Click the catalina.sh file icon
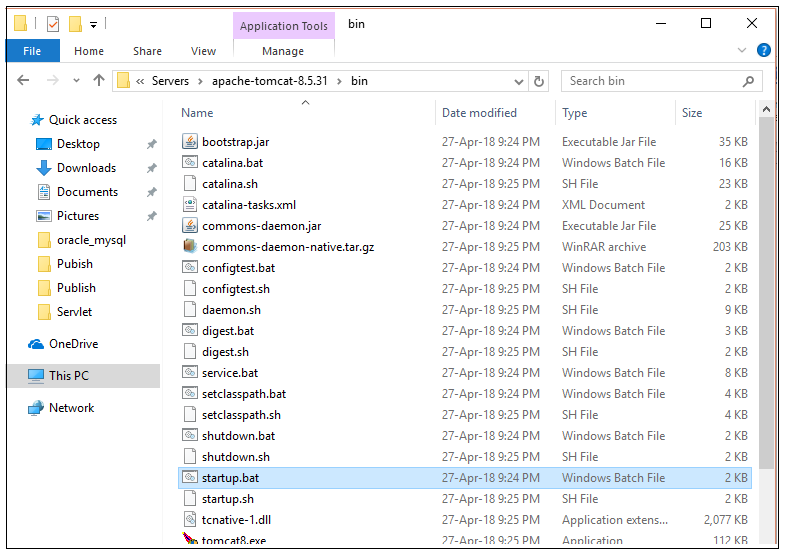The image size is (785, 559). [x=189, y=184]
